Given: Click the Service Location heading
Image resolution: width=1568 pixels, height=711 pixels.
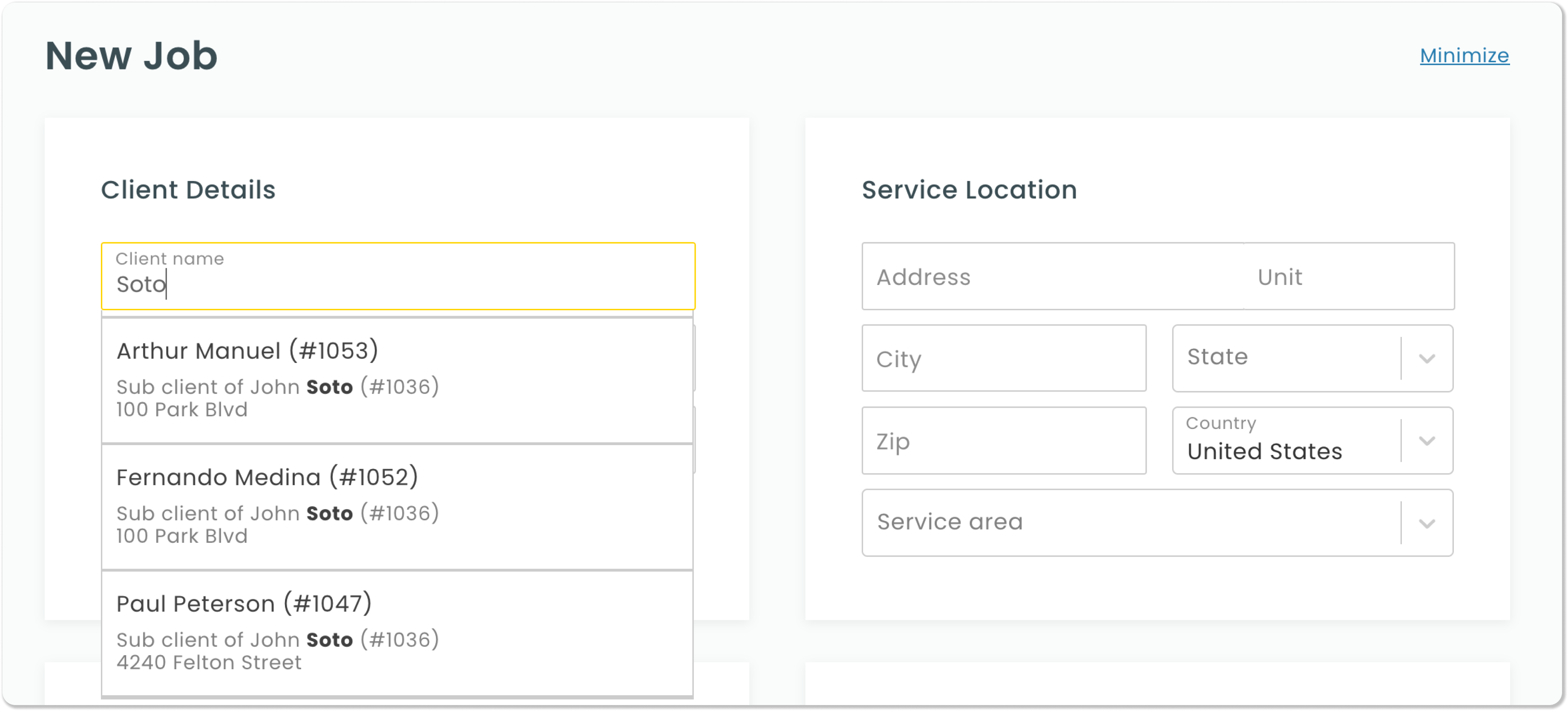Looking at the screenshot, I should pos(969,190).
